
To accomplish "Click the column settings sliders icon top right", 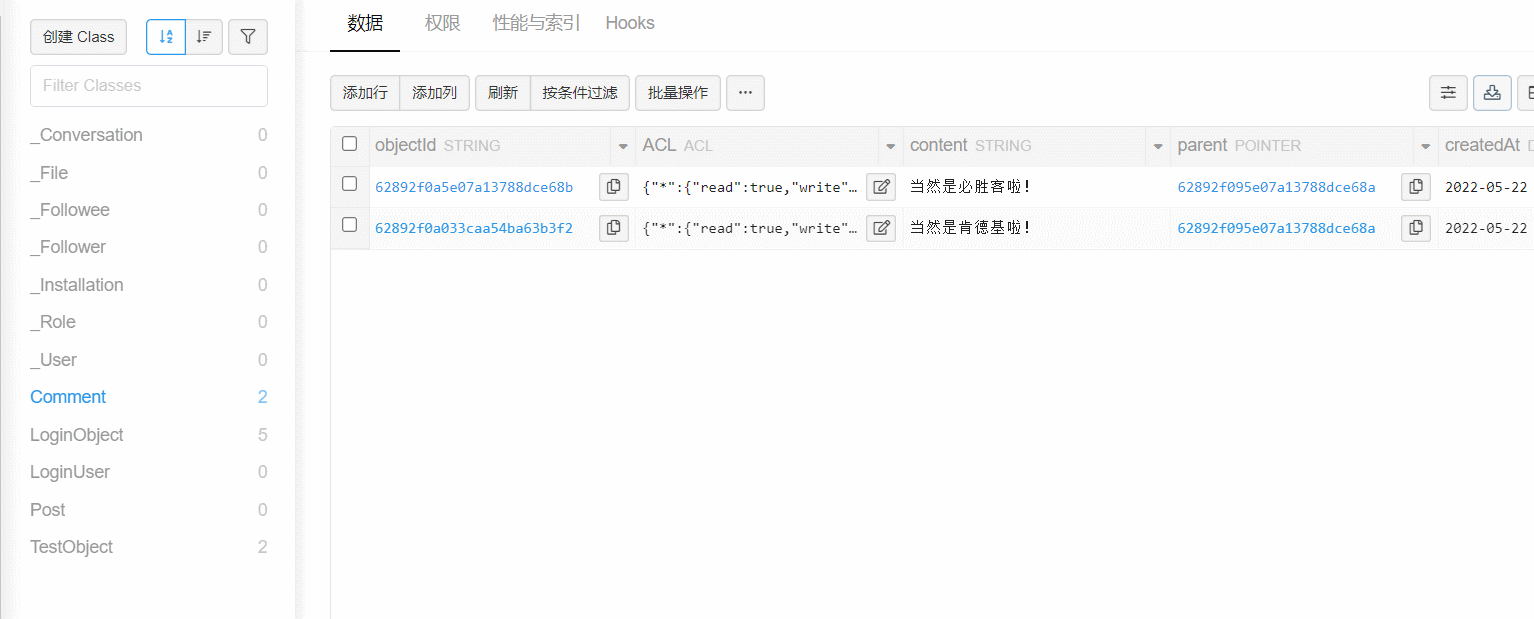I will (x=1448, y=92).
